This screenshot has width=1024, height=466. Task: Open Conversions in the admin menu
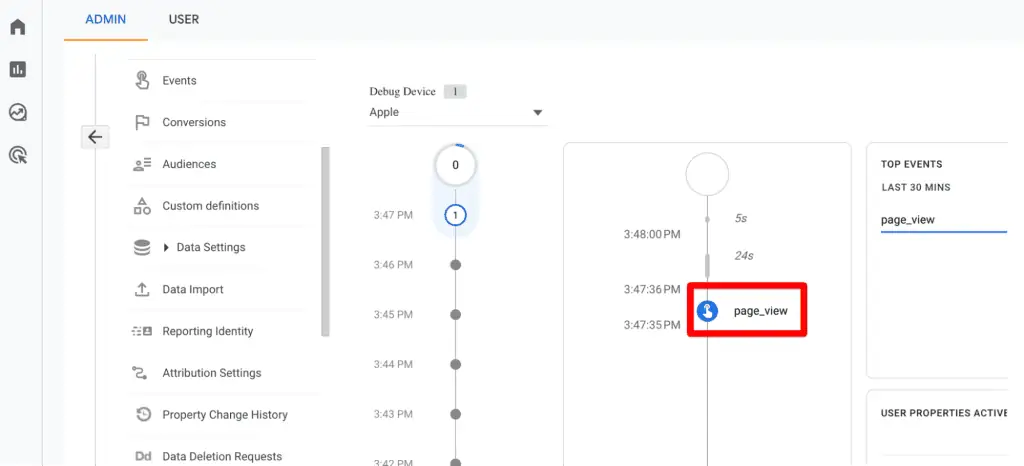(x=194, y=122)
